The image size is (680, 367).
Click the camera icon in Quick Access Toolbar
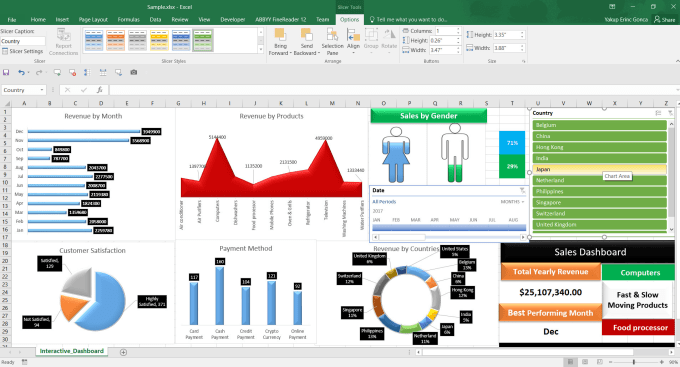click(134, 72)
